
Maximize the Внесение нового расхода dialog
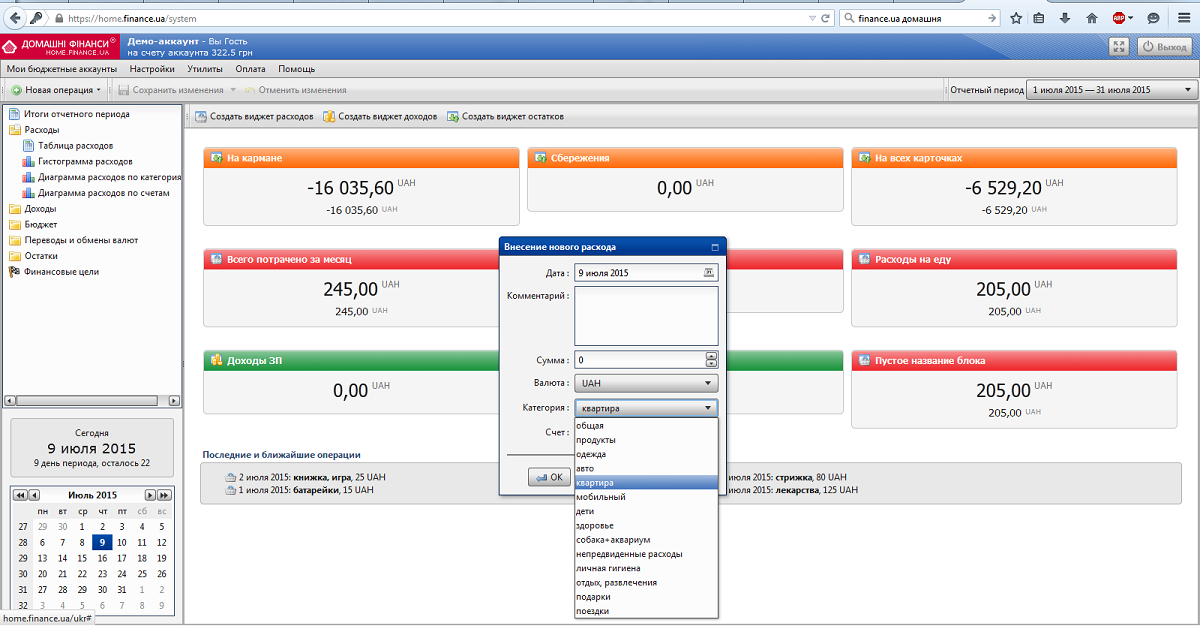715,246
